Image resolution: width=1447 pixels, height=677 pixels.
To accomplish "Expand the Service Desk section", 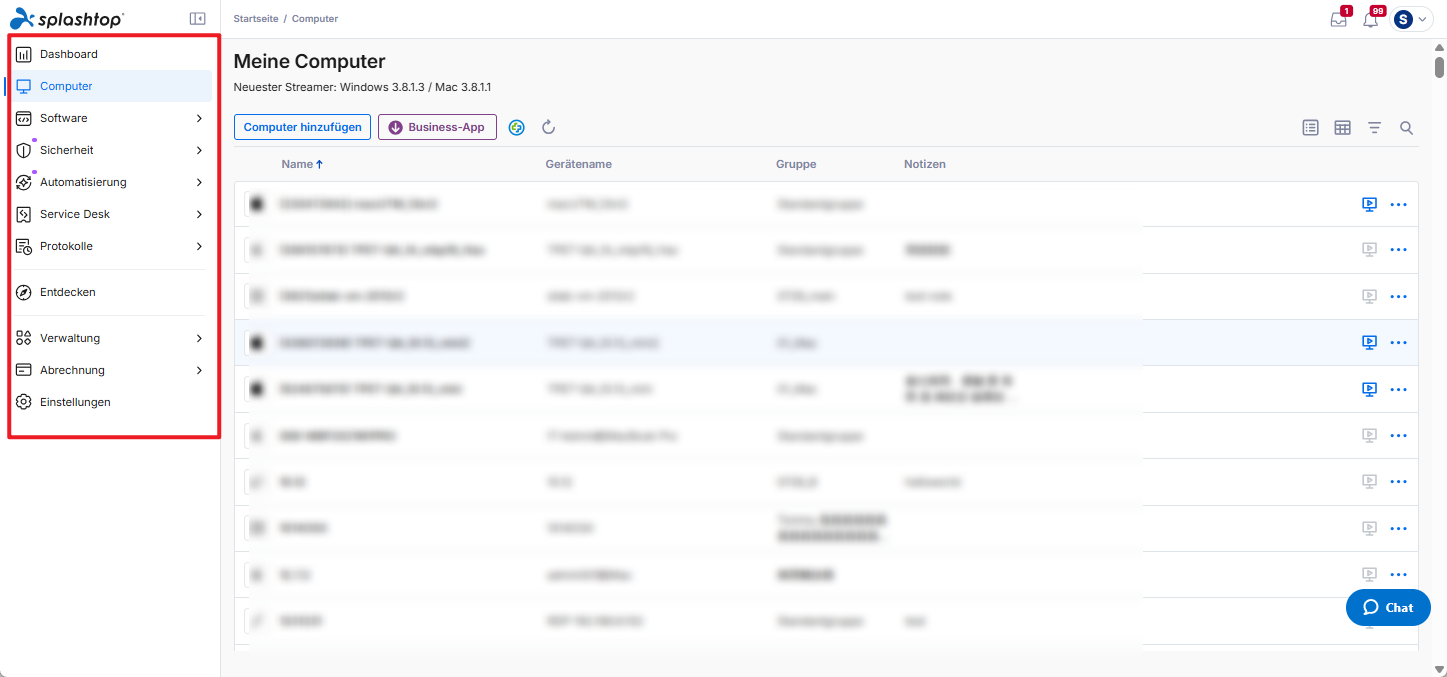I will click(110, 214).
